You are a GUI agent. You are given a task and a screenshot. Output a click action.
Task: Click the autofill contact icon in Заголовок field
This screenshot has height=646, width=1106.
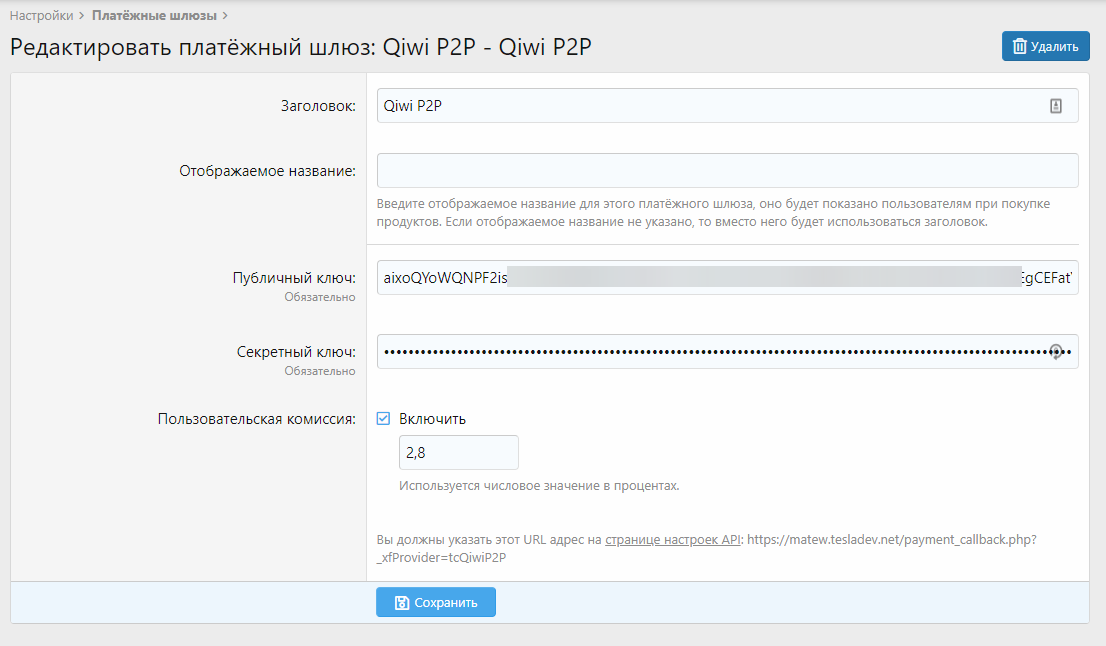[x=1055, y=106]
